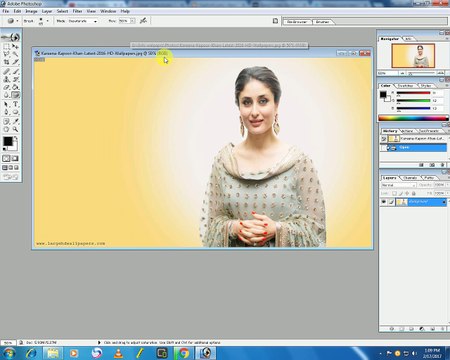450x360 pixels.
Task: Enable airbrush option in options bar
Action: [143, 21]
